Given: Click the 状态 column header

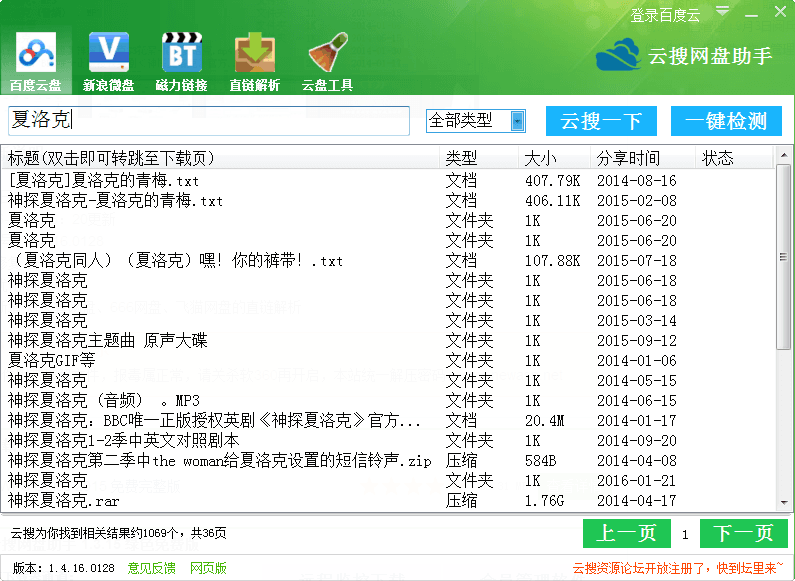Looking at the screenshot, I should [x=734, y=158].
